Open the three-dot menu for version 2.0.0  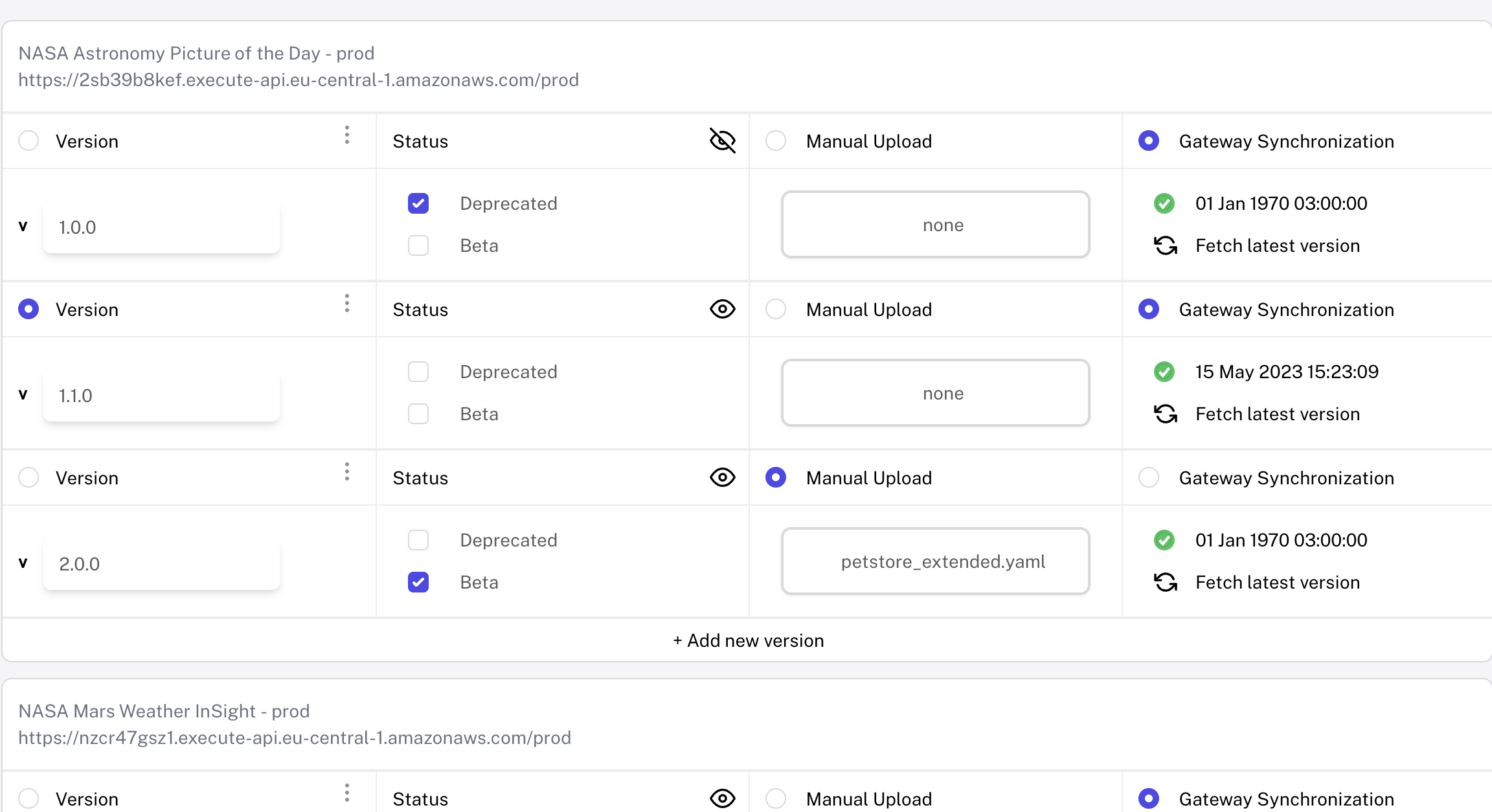pyautogui.click(x=347, y=472)
